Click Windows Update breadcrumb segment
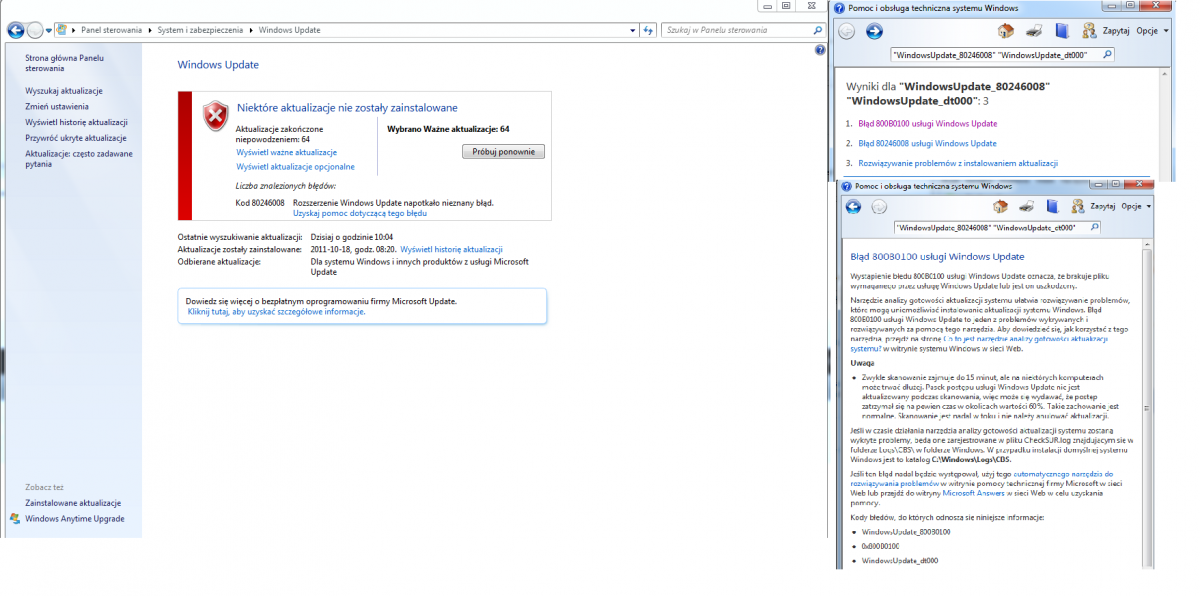 pyautogui.click(x=289, y=30)
